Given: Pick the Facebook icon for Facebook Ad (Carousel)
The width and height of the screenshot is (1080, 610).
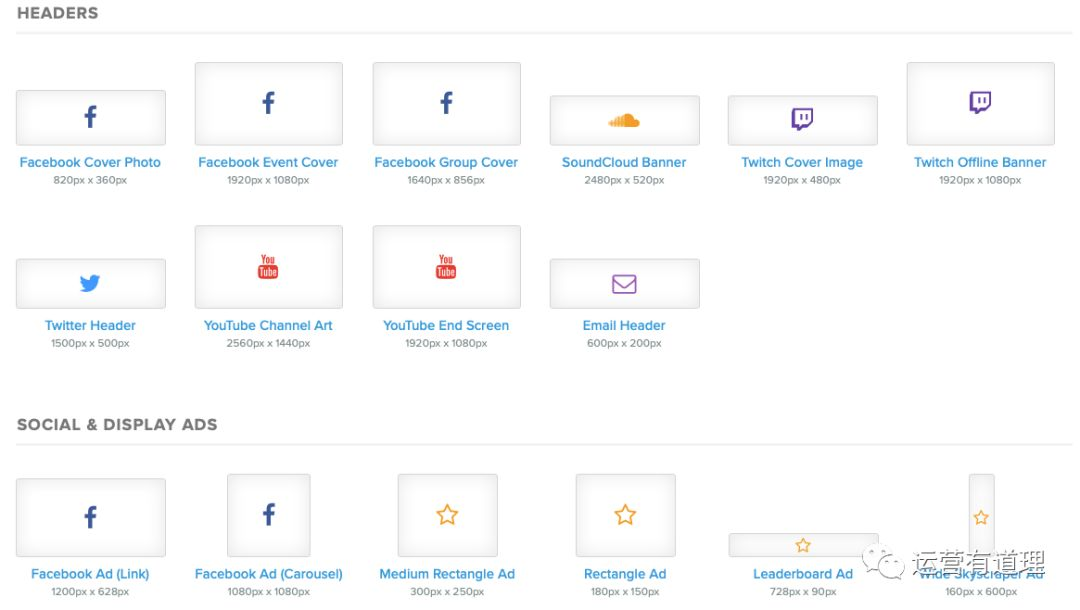Looking at the screenshot, I should click(269, 514).
